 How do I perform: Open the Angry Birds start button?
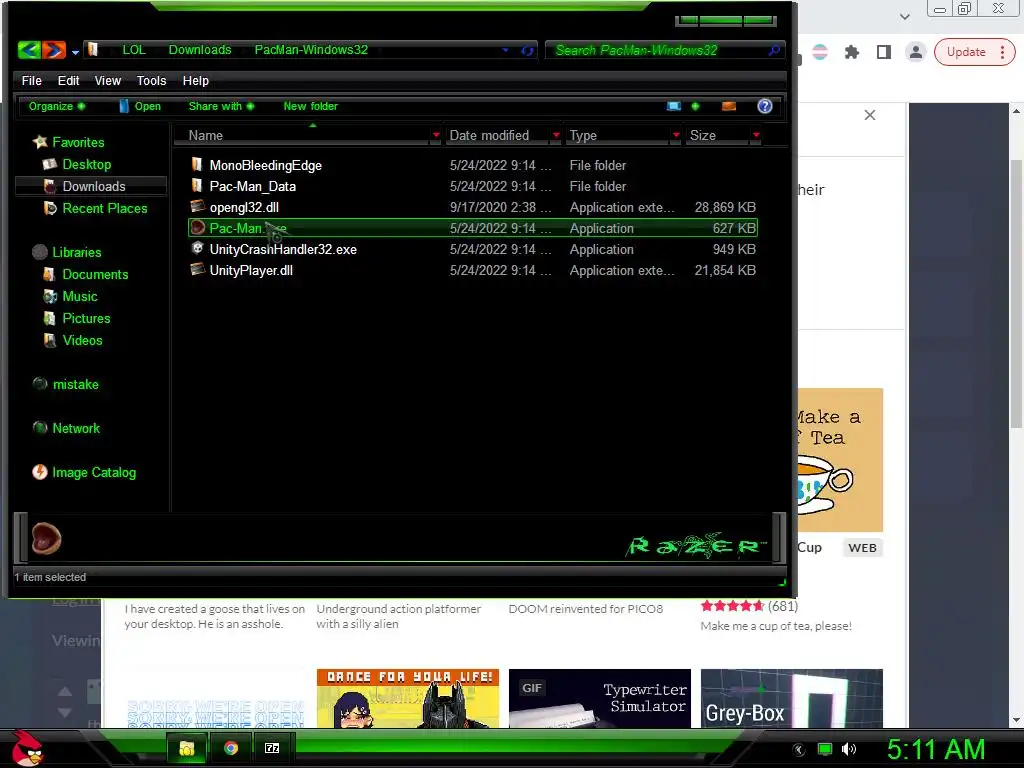(27, 748)
